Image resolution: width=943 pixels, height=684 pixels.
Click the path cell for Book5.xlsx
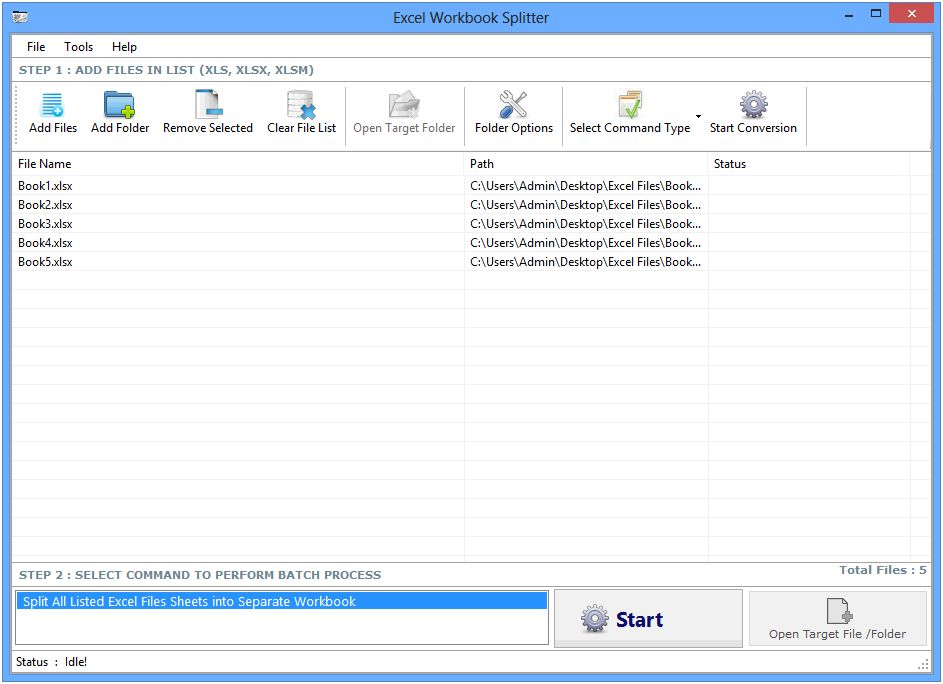coord(586,262)
